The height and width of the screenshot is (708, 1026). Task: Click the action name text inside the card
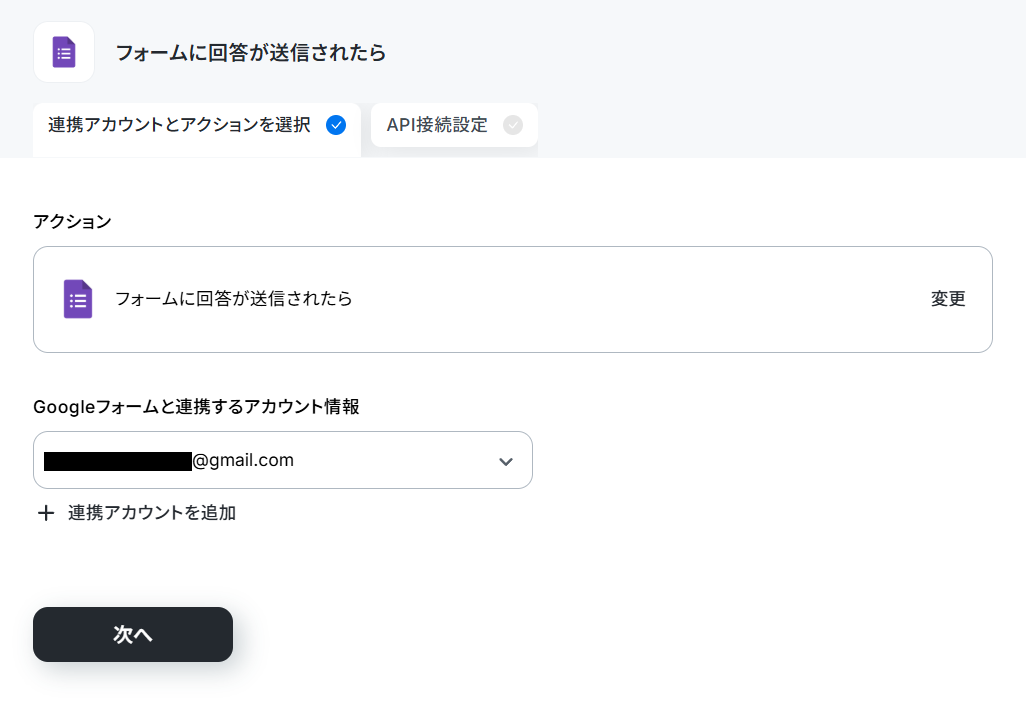[234, 299]
